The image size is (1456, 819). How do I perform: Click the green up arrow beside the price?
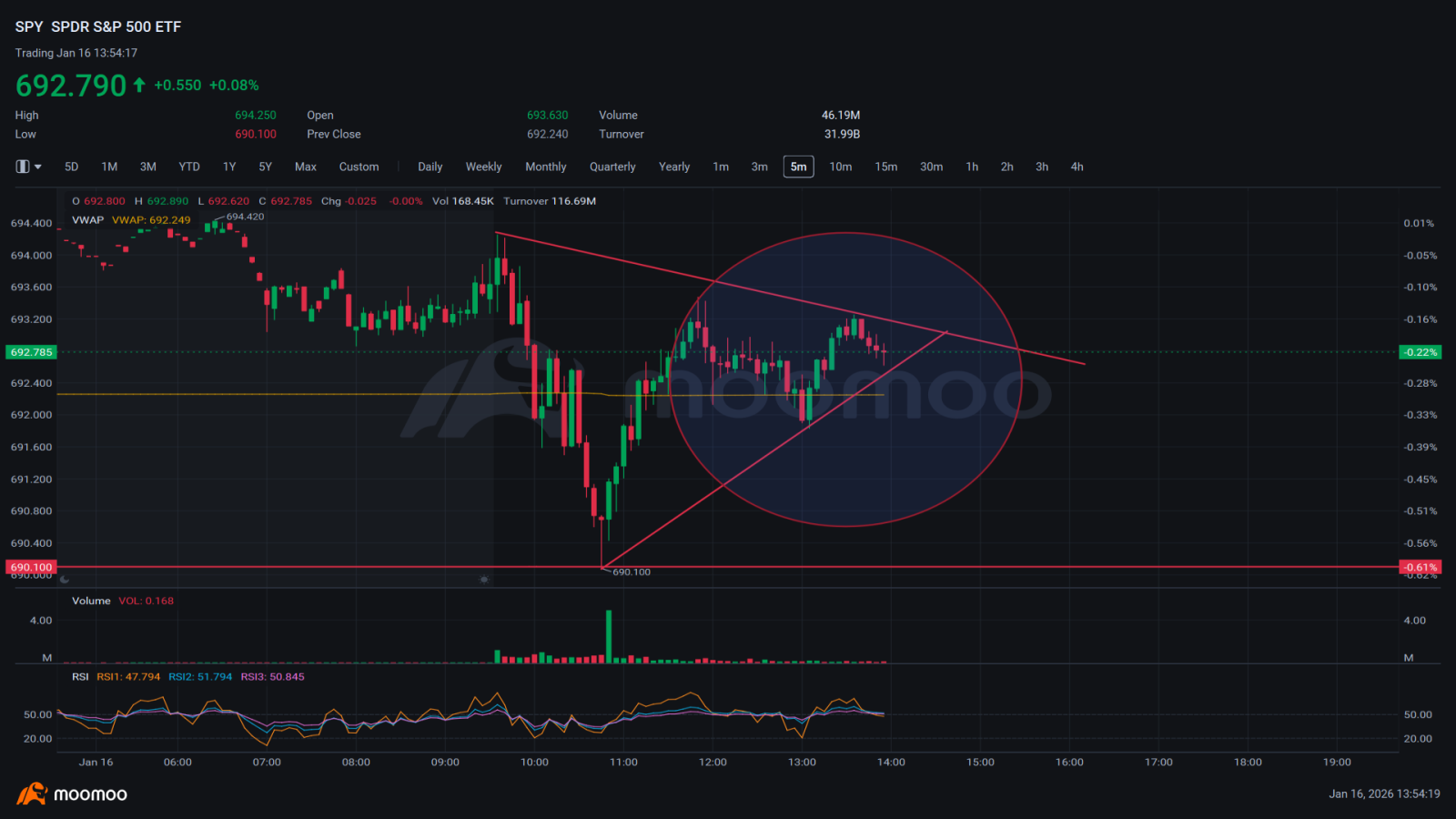coord(139,85)
